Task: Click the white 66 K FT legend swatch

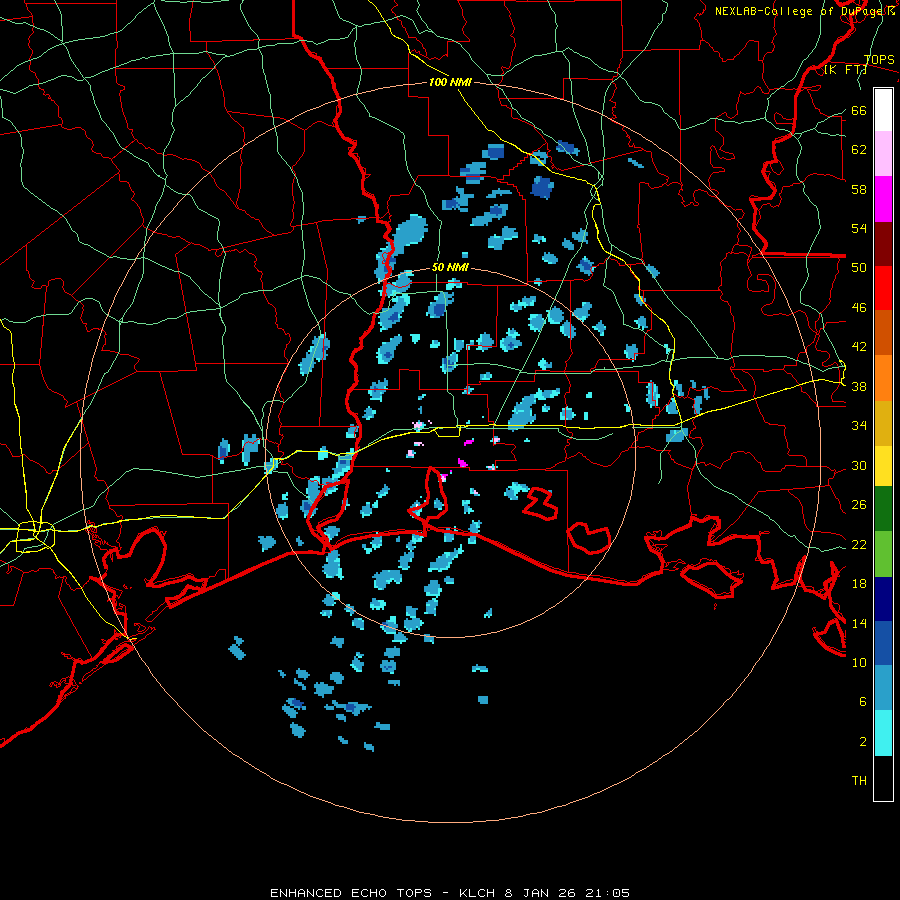Action: [883, 110]
